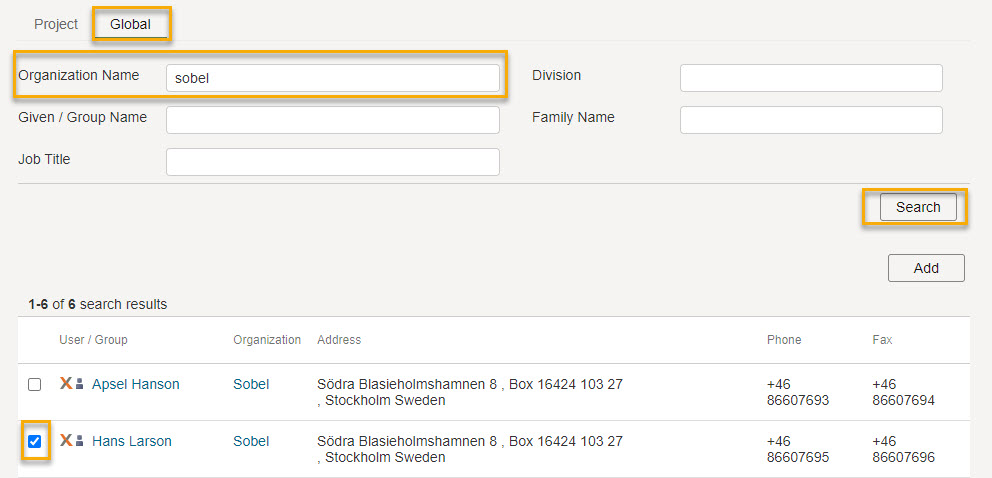The image size is (992, 478).
Task: Check the box for Apsel Hanson
Action: [x=35, y=384]
